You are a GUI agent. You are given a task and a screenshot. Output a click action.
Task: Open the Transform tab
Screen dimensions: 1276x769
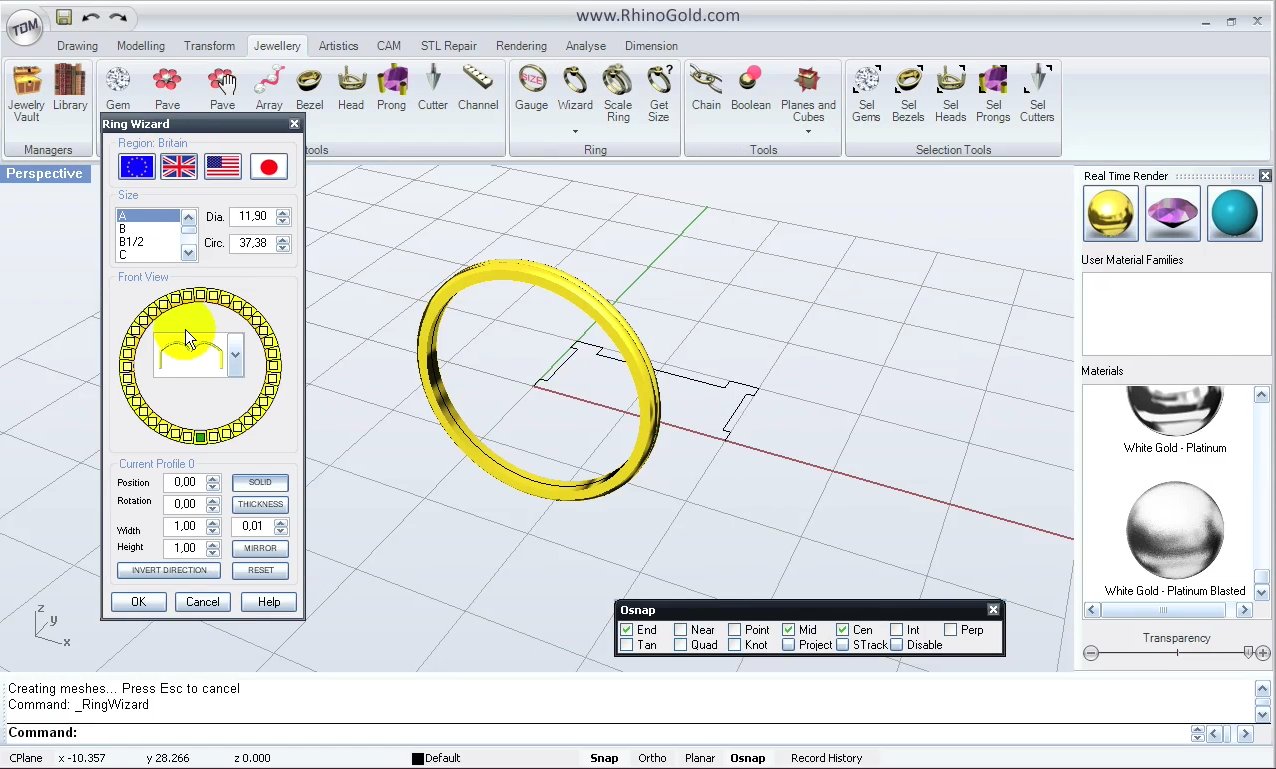209,46
